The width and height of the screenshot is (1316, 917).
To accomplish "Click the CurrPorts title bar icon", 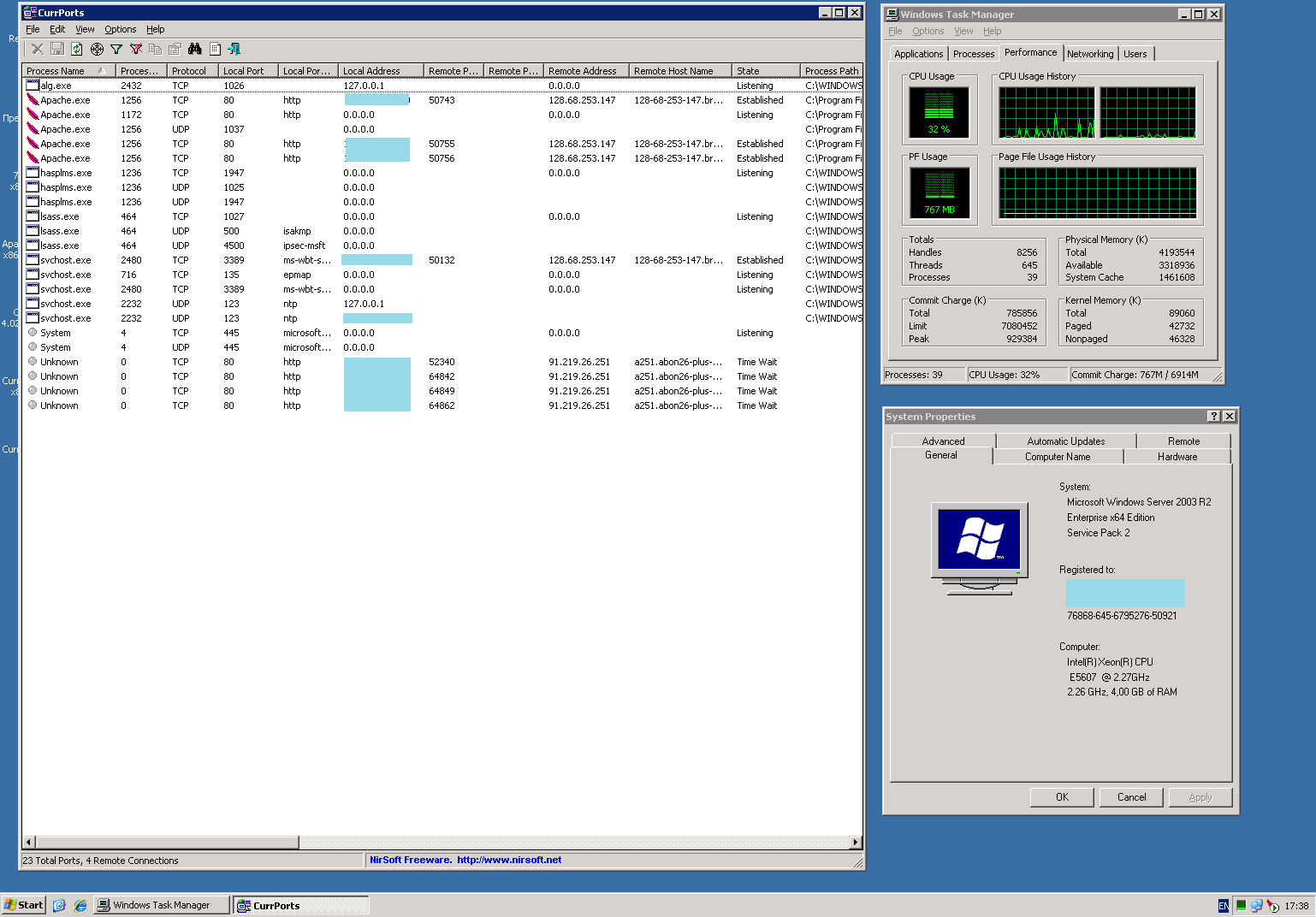I will click(x=30, y=13).
